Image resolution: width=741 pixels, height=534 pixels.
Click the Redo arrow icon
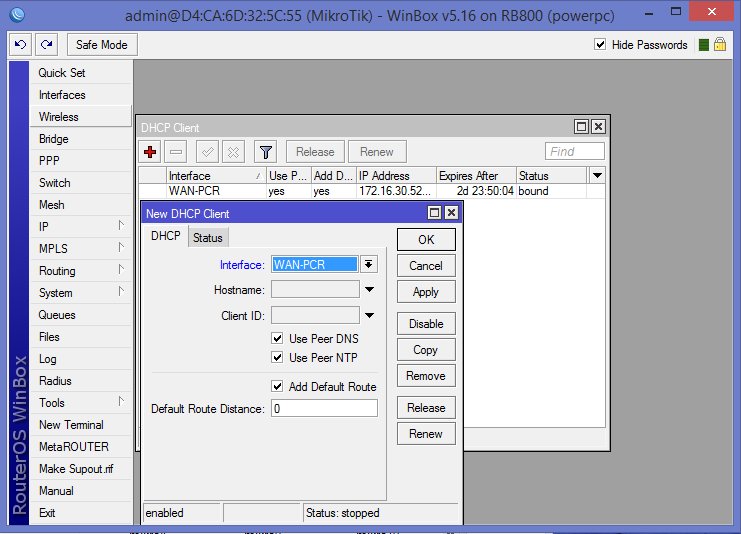click(x=46, y=45)
